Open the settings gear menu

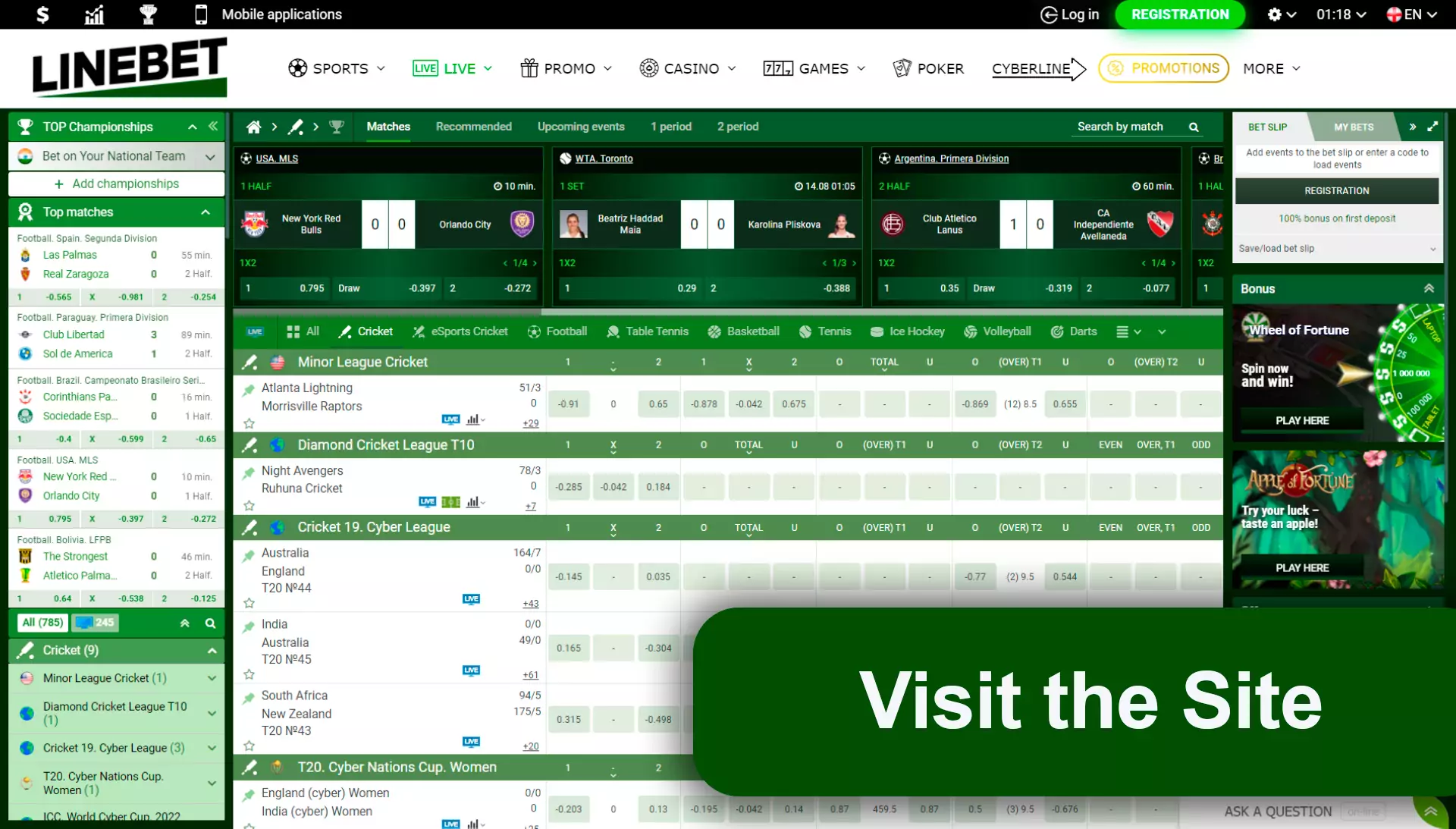[1276, 14]
